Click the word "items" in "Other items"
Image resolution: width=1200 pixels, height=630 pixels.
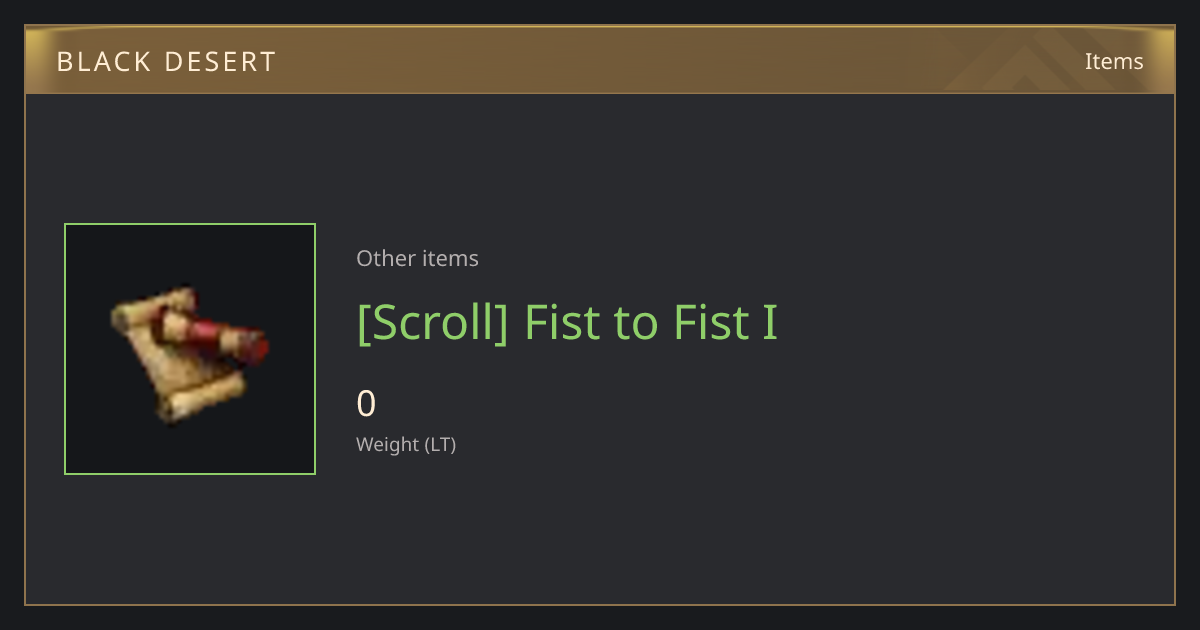(x=450, y=258)
